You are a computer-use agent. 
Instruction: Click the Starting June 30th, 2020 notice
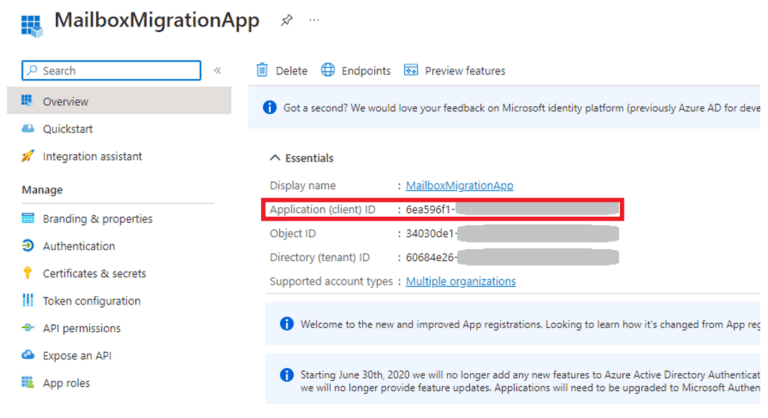coord(530,381)
